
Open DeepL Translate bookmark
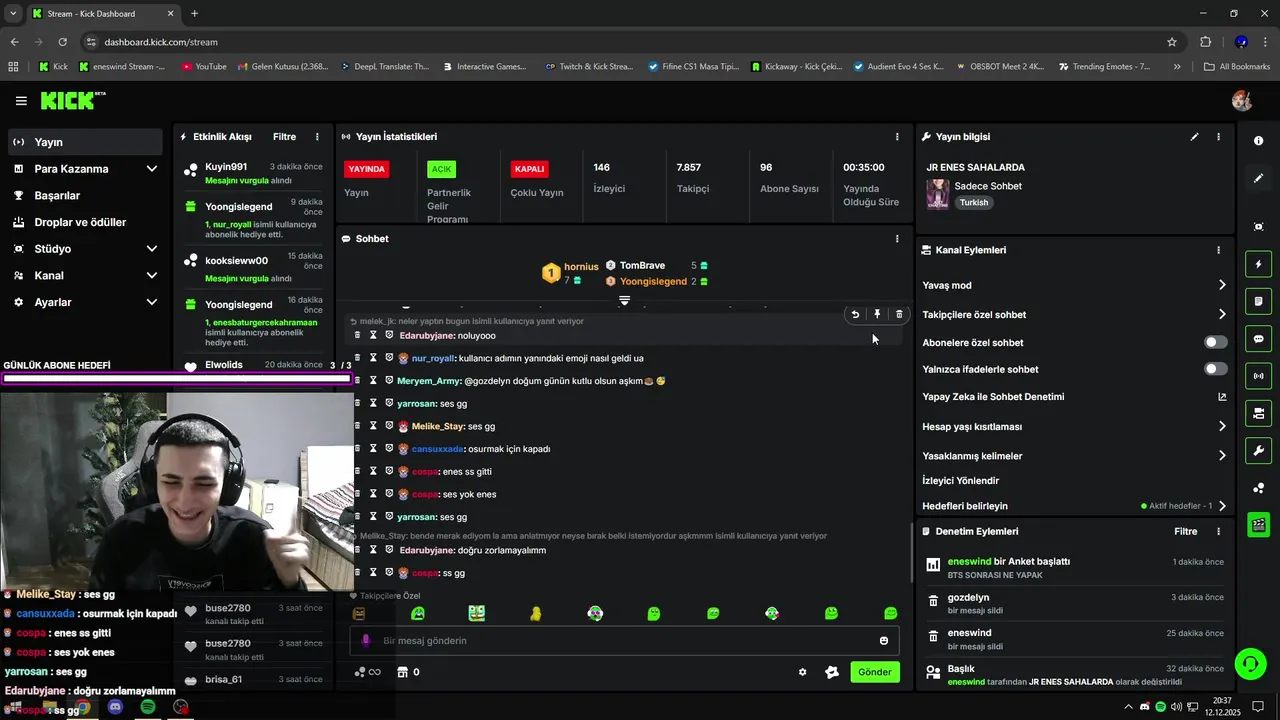(385, 67)
